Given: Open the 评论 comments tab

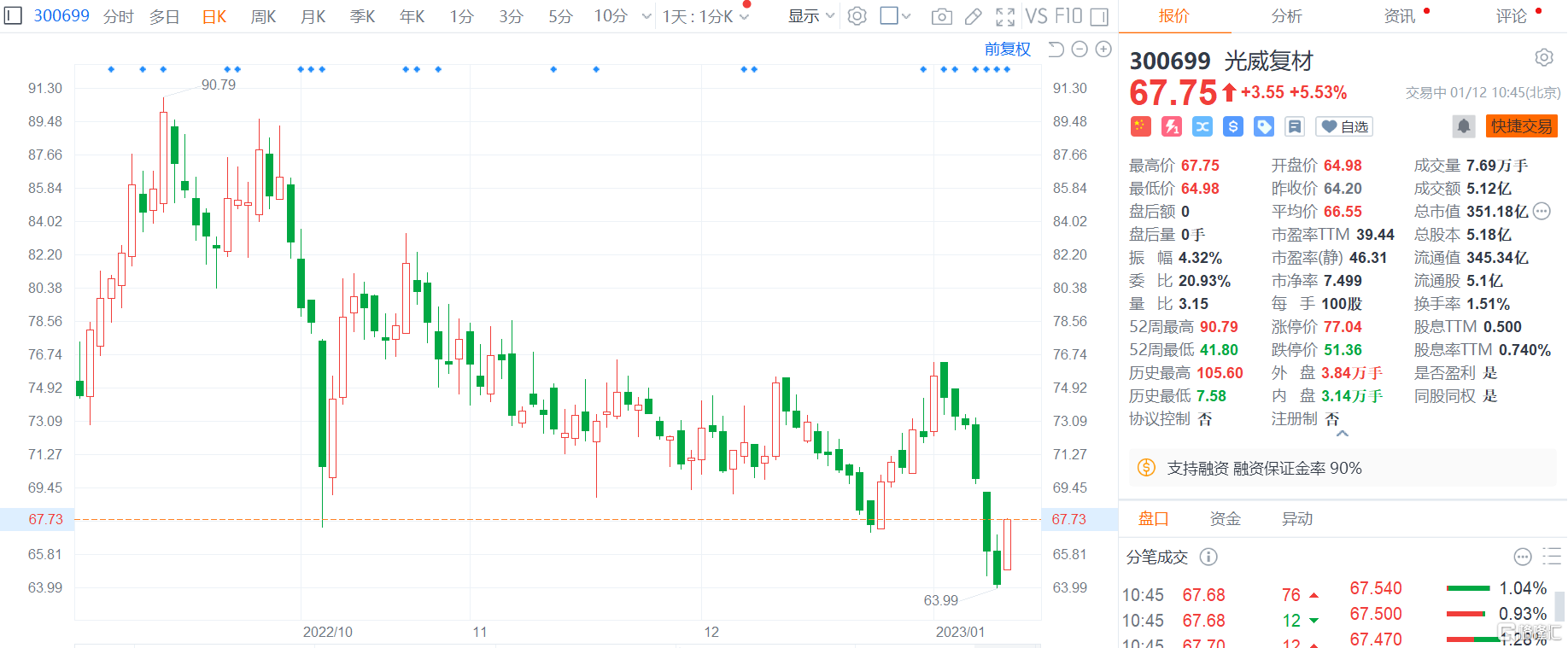Looking at the screenshot, I should 1511,16.
